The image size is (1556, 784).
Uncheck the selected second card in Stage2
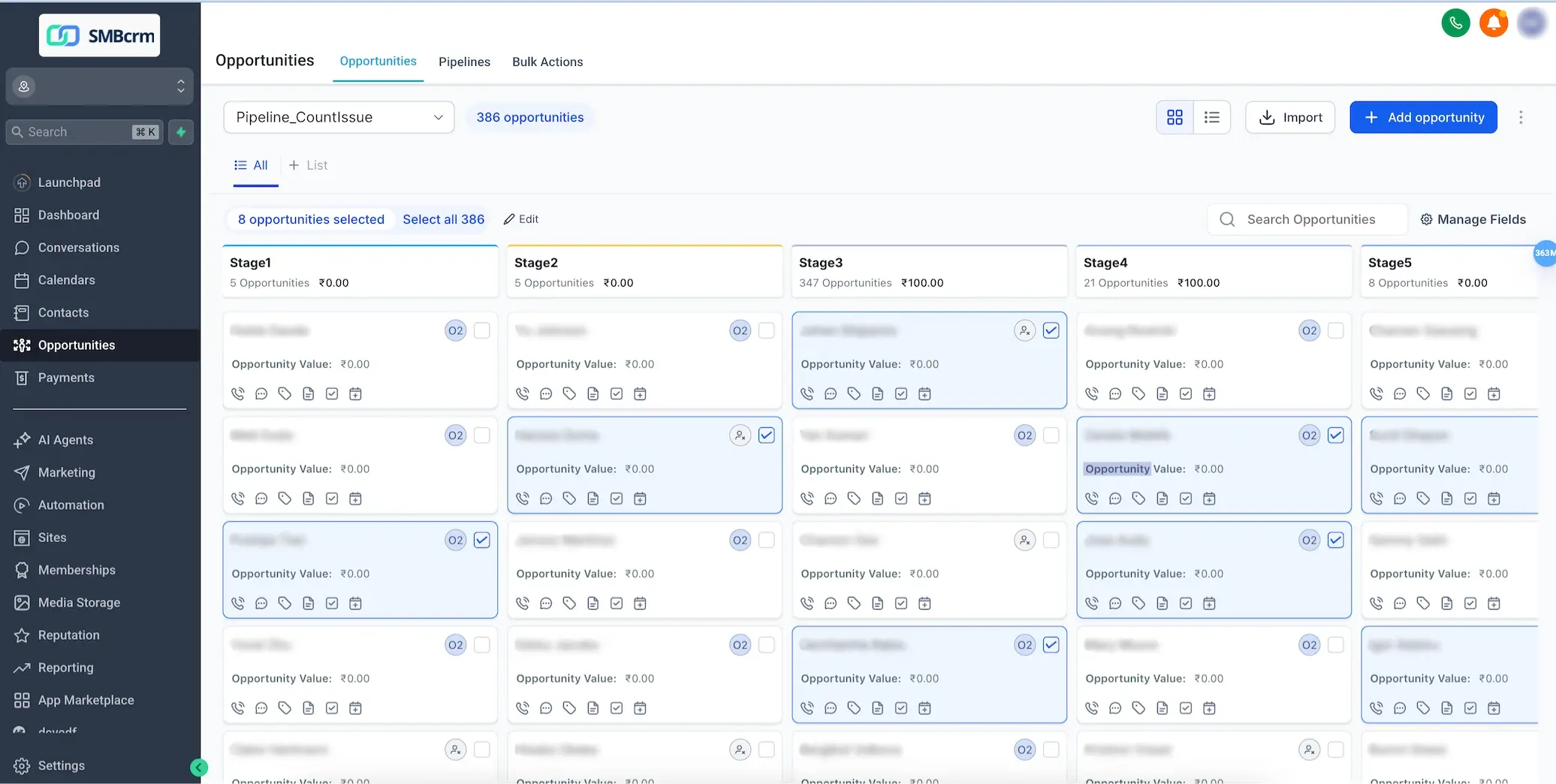767,436
